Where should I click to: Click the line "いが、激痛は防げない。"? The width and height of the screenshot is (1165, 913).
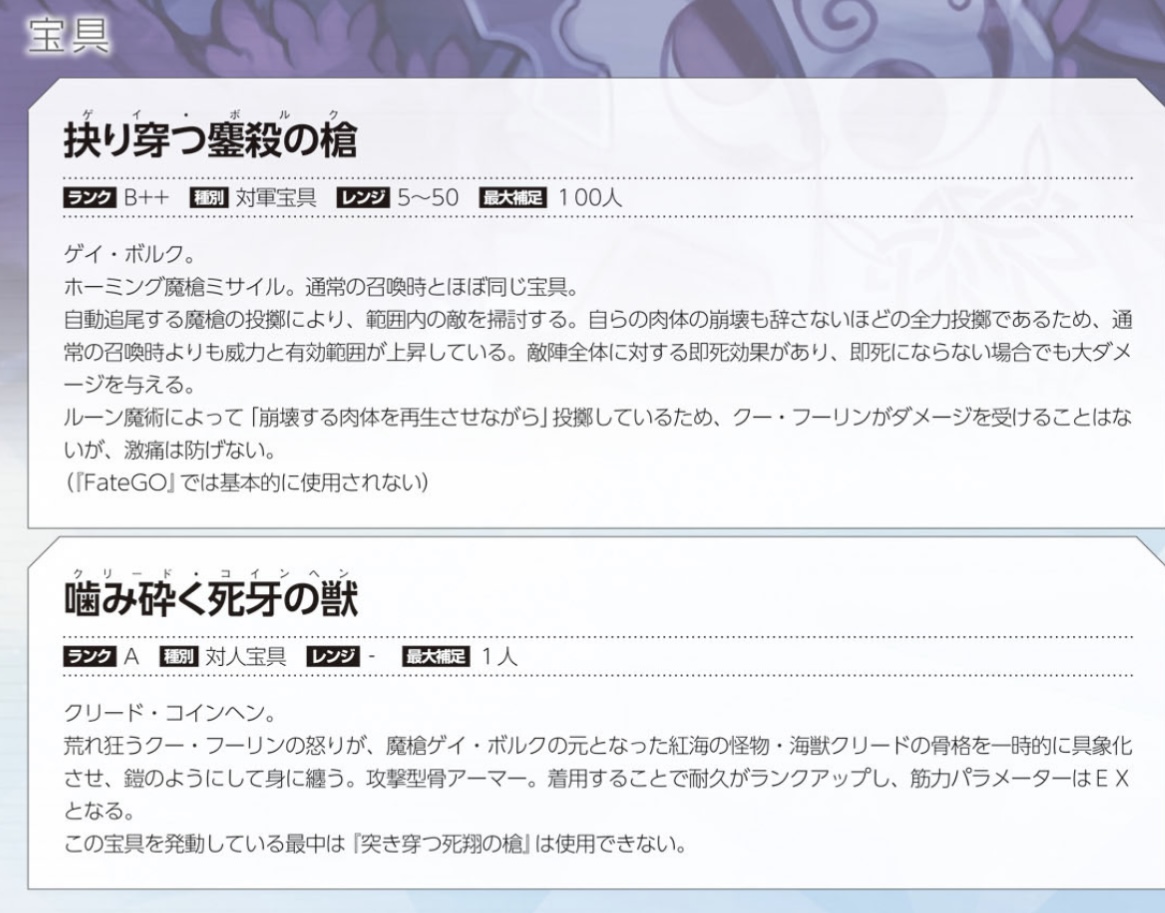click(170, 450)
